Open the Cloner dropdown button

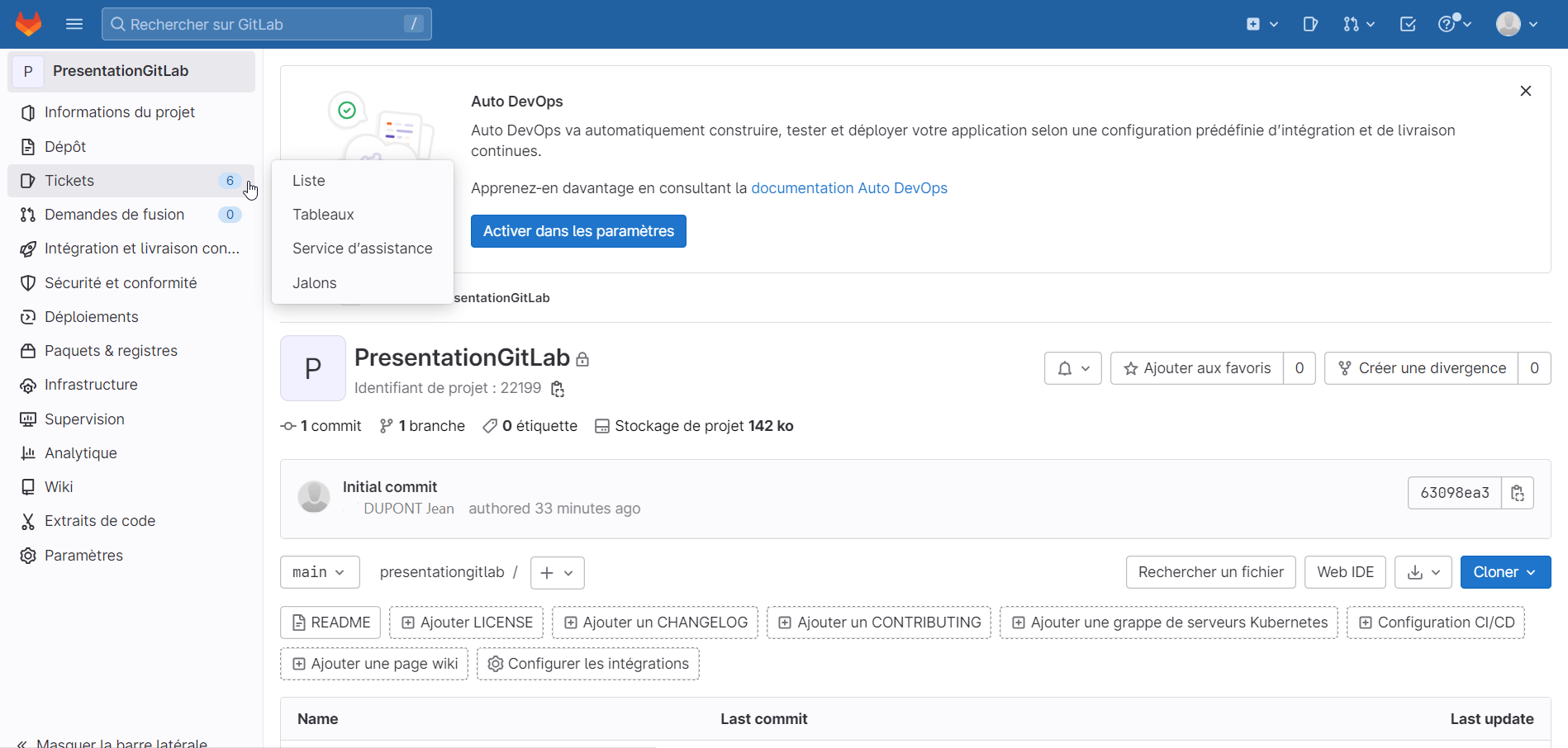1505,572
